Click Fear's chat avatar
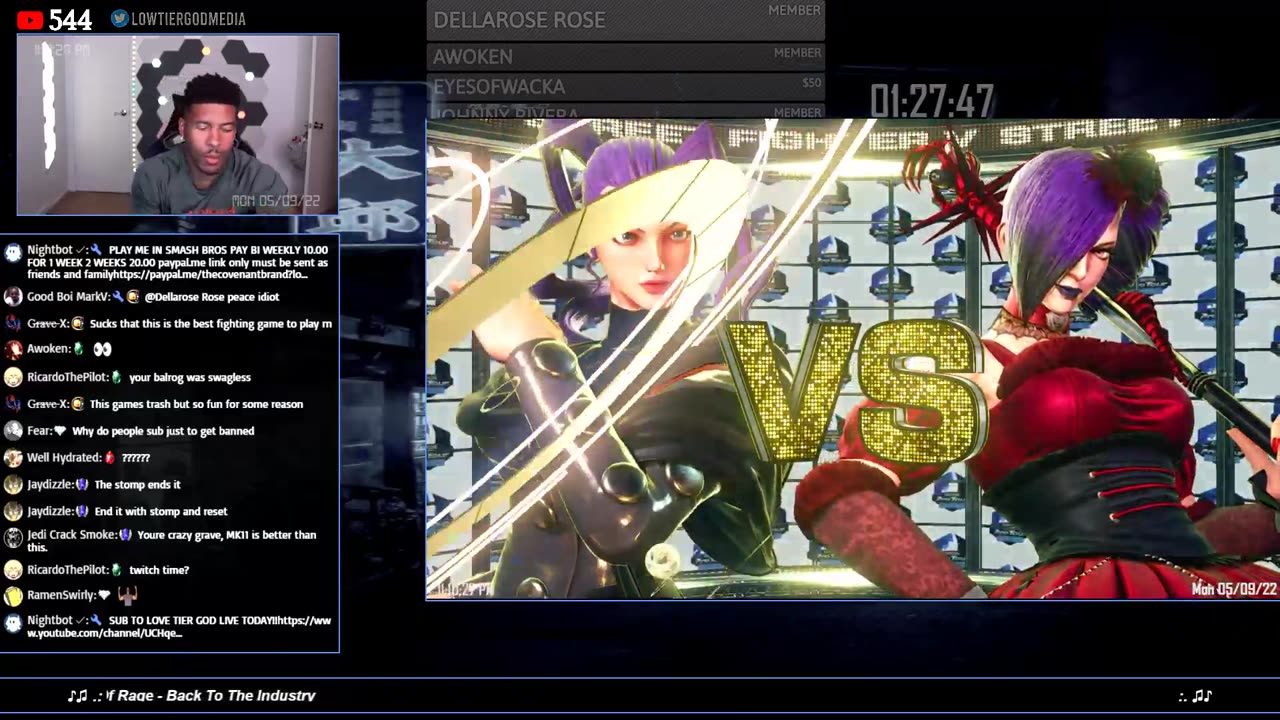This screenshot has height=720, width=1280. tap(13, 431)
